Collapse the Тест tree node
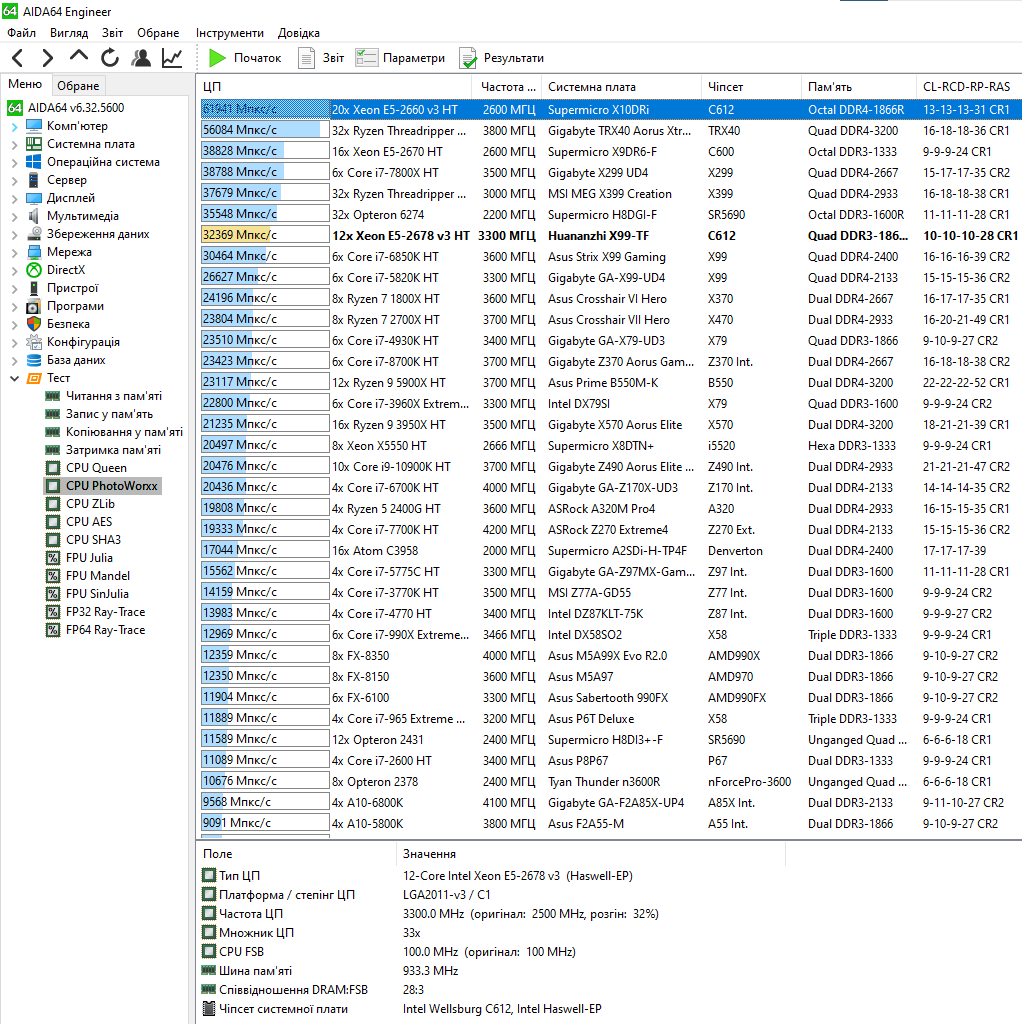 15,378
